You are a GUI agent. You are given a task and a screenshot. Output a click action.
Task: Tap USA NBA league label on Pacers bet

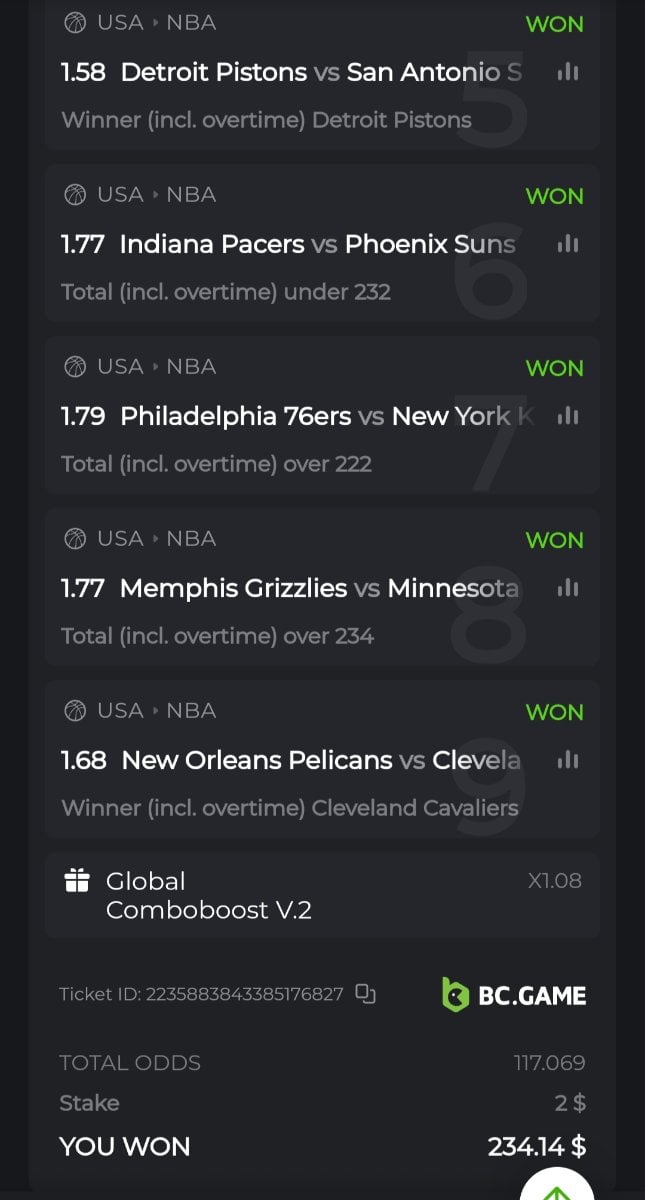tap(156, 195)
